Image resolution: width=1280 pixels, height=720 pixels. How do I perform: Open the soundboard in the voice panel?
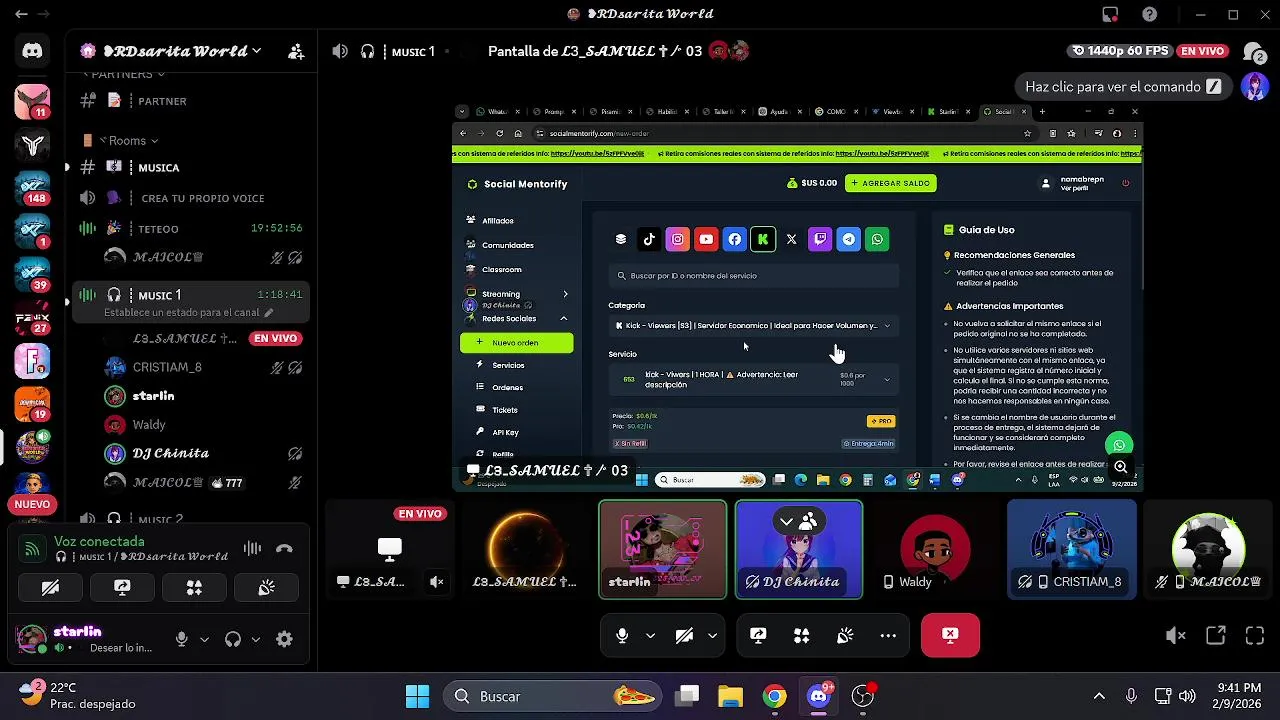pos(266,588)
